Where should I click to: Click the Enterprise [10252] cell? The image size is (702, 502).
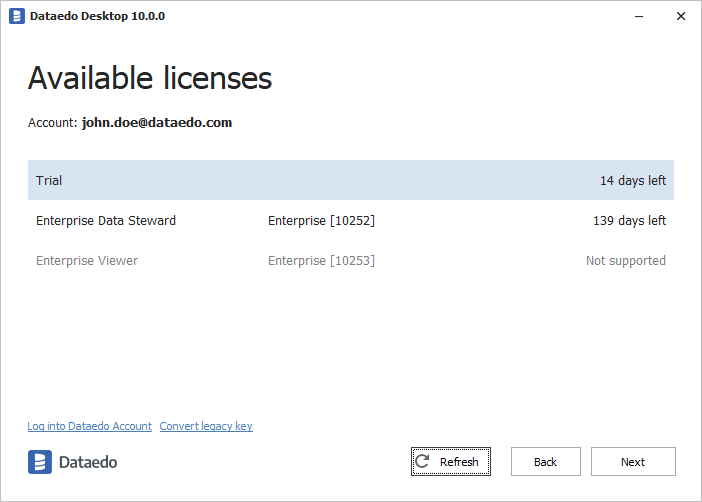point(321,221)
